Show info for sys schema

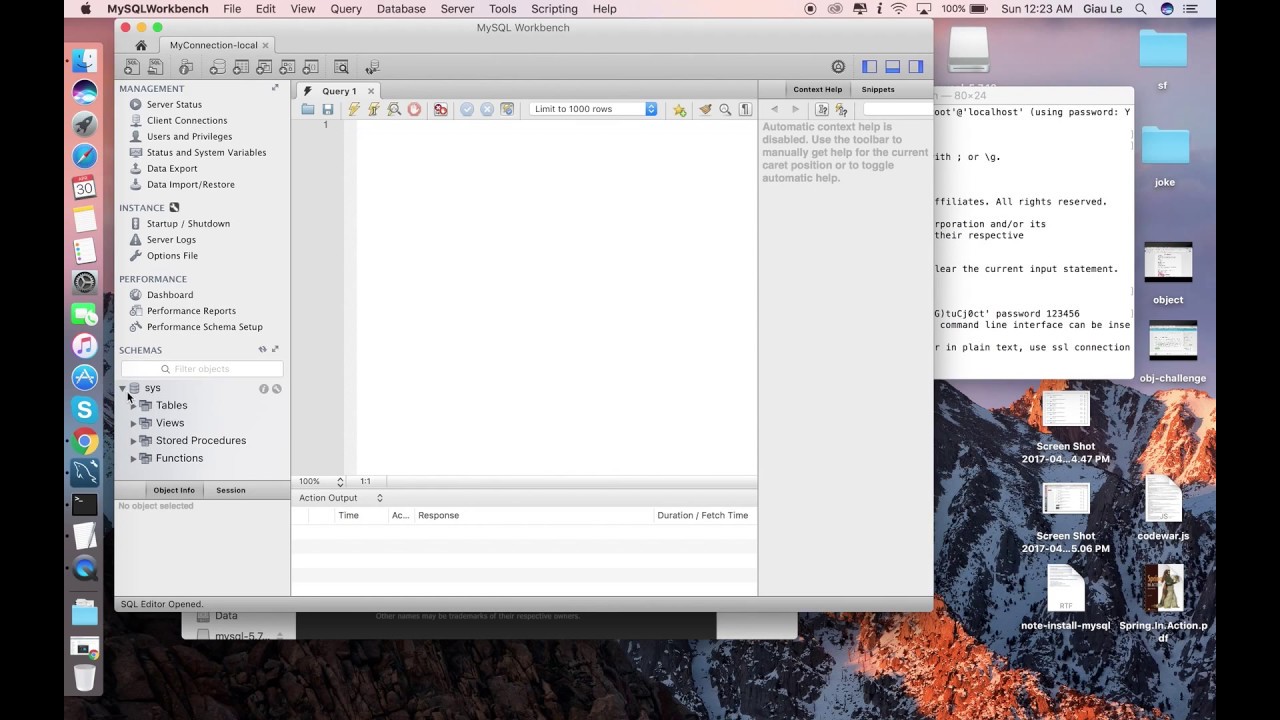tap(264, 388)
